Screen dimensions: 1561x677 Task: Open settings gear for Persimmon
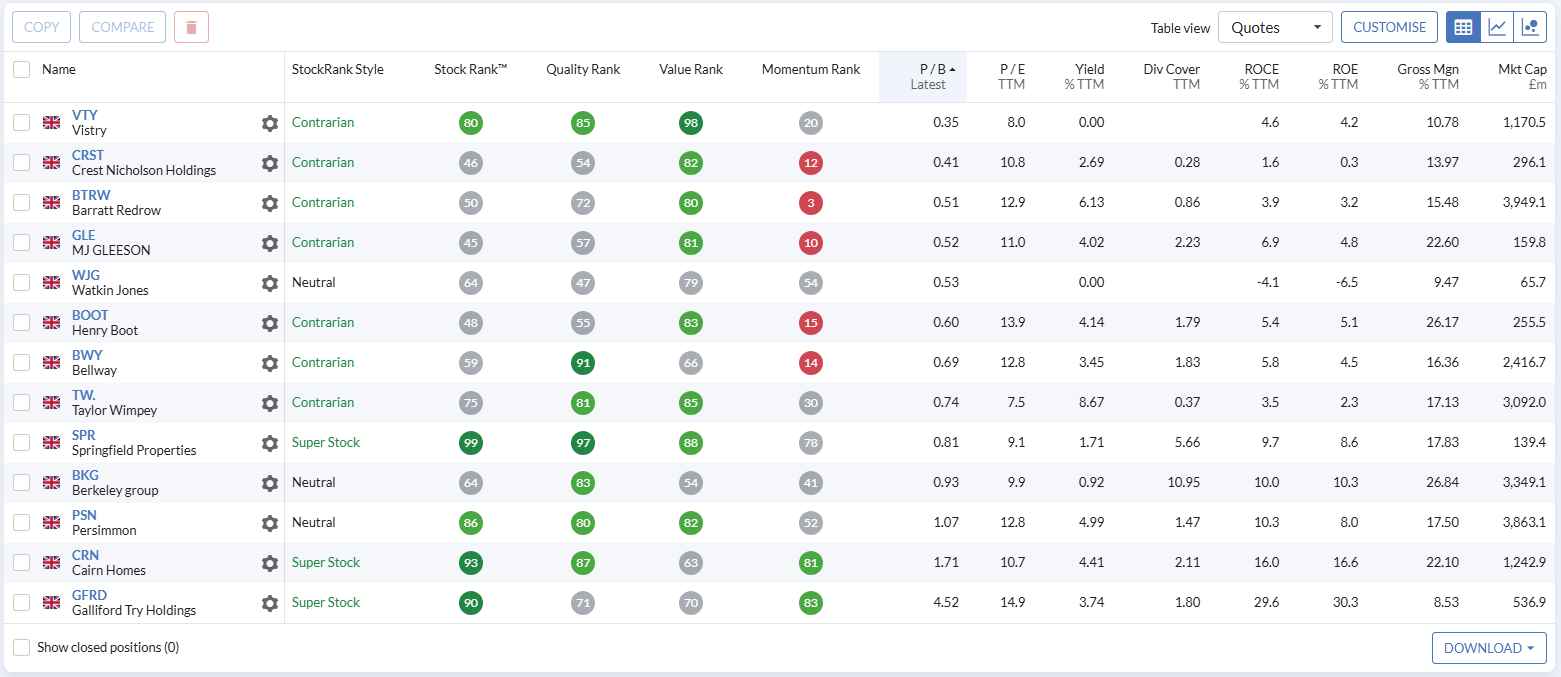pyautogui.click(x=269, y=523)
